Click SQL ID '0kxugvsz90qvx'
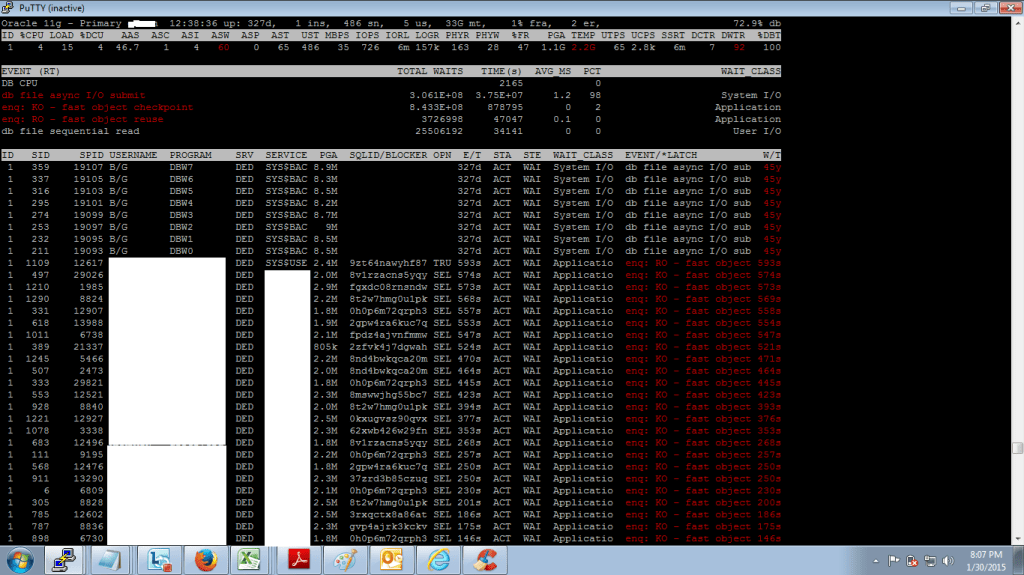 click(x=388, y=419)
